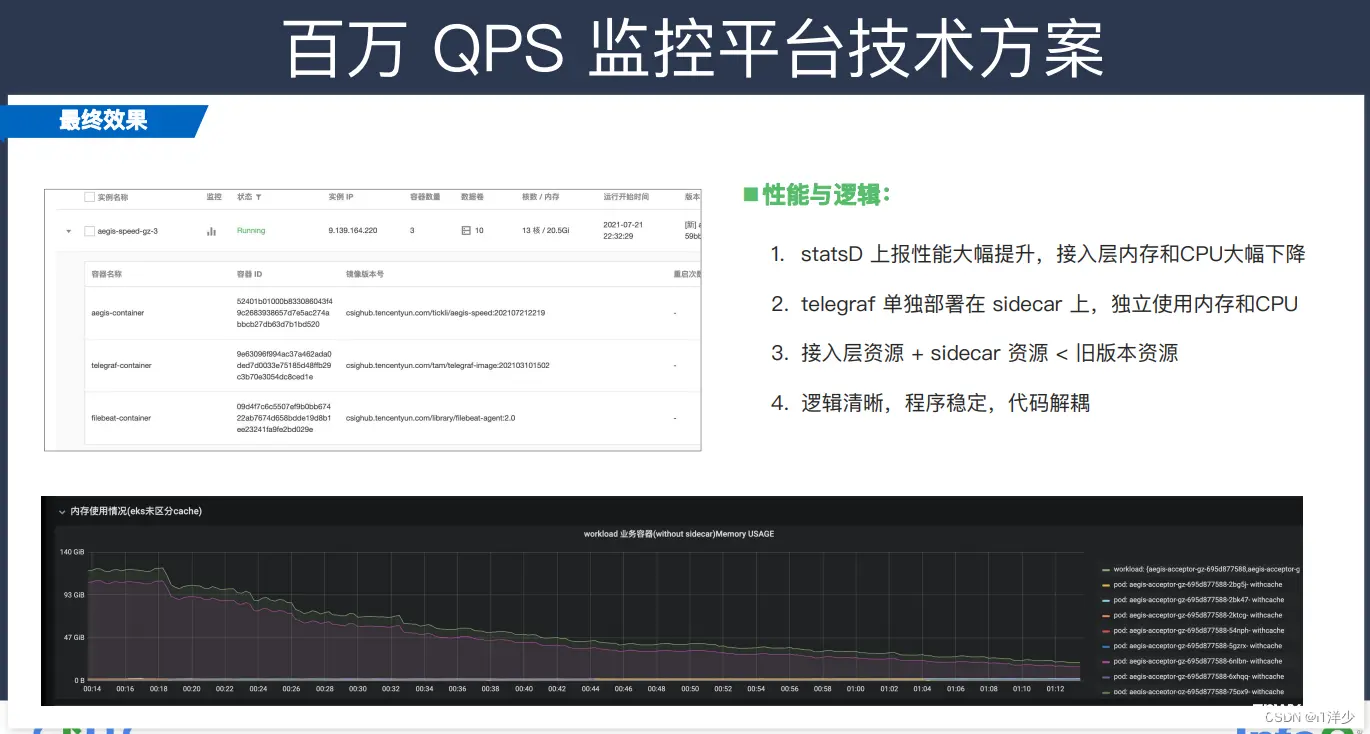
Task: Click container ID starting with 09d4f7c6
Action: 284,418
